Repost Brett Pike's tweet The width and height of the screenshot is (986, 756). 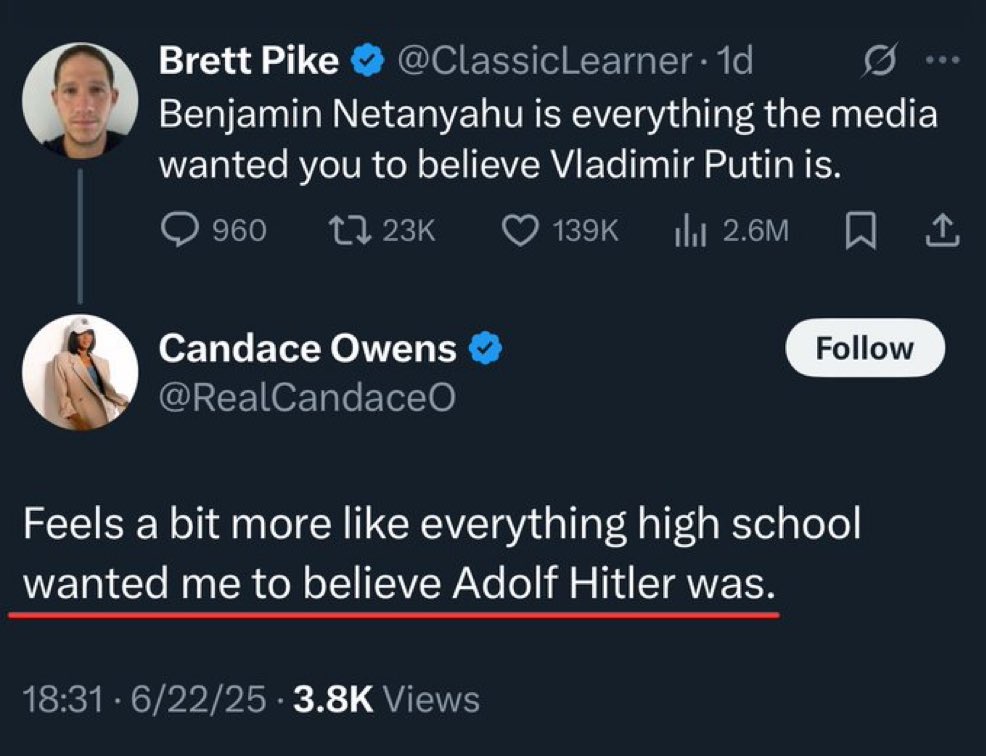tap(382, 230)
